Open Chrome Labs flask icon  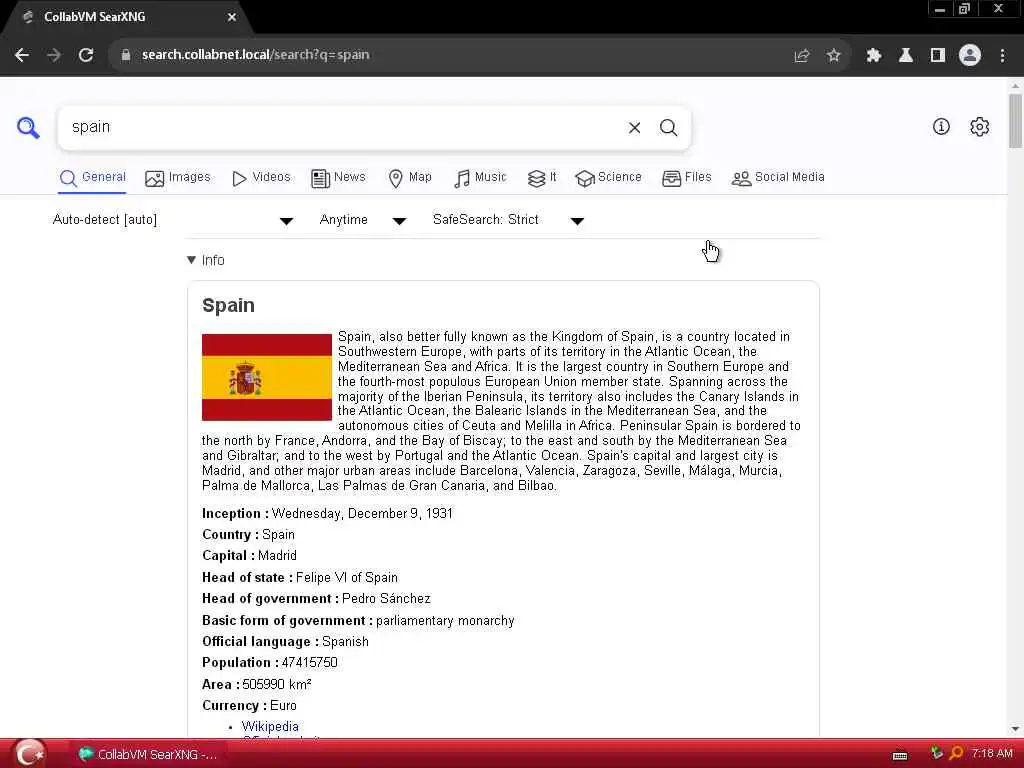point(906,56)
